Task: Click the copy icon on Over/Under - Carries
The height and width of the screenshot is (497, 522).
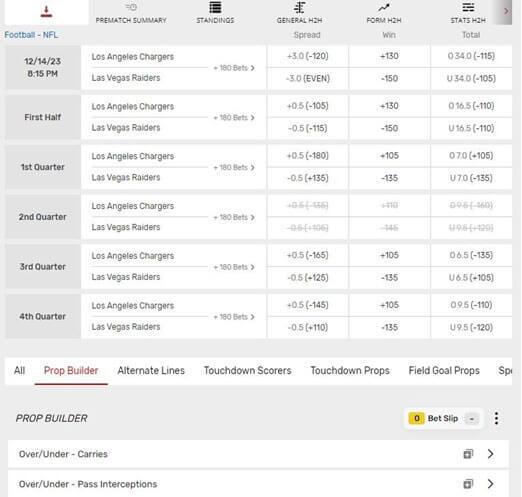Action: coord(468,454)
